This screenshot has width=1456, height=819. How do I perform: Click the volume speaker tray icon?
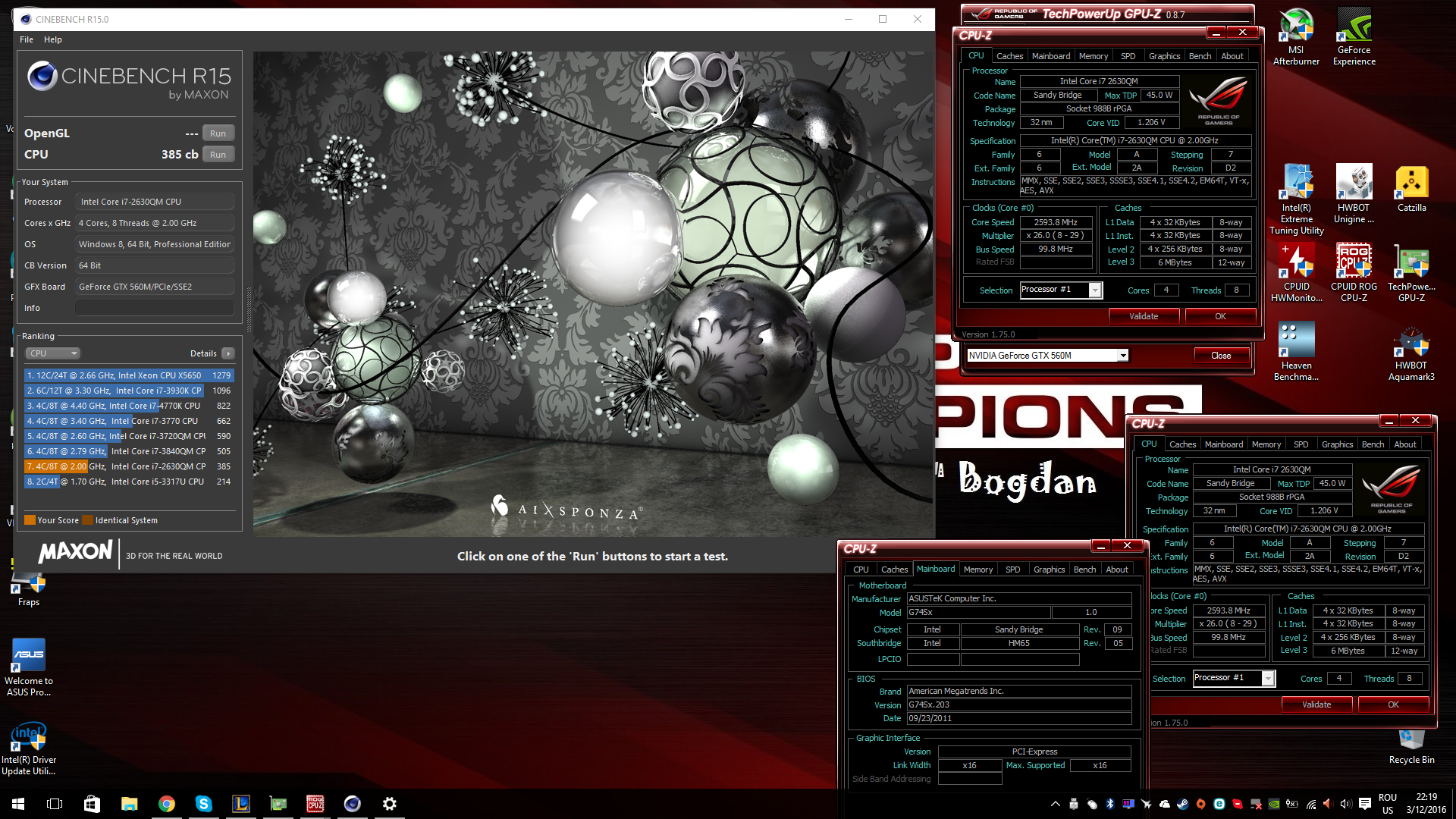click(1345, 804)
